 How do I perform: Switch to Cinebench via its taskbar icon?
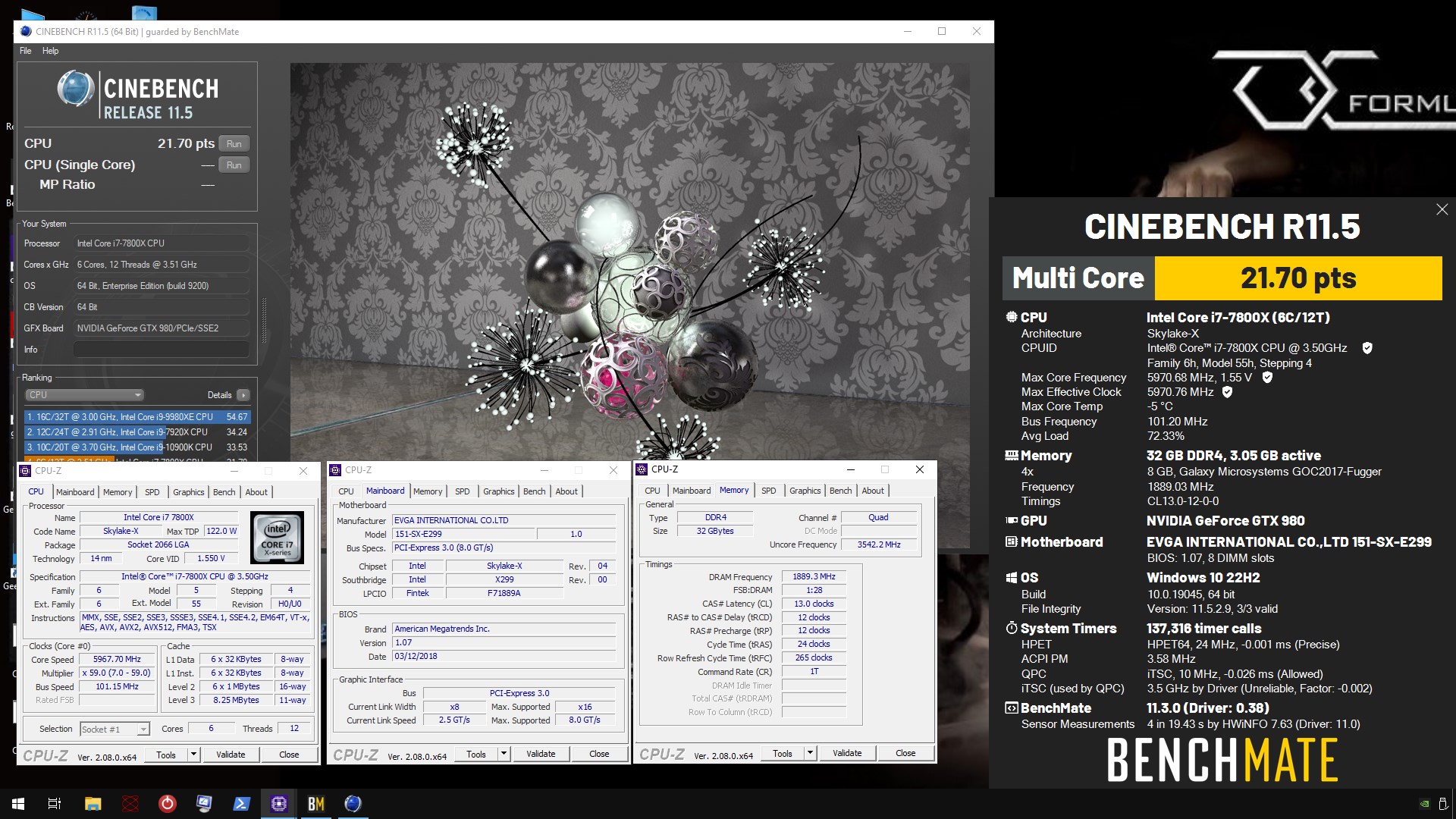point(353,804)
